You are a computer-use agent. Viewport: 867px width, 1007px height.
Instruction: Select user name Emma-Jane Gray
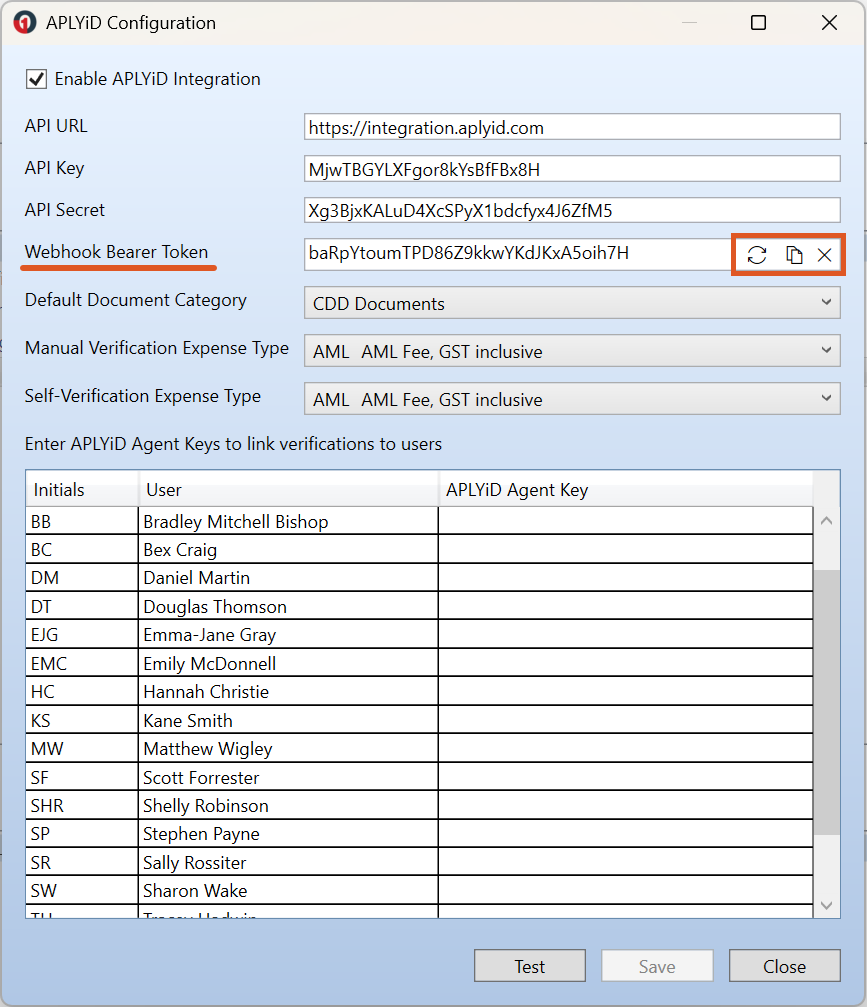pyautogui.click(x=209, y=635)
